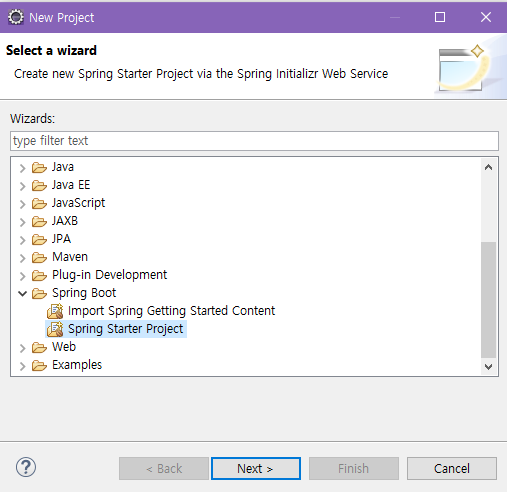The image size is (507, 492).
Task: Click the JavaScript folder icon
Action: click(x=39, y=203)
